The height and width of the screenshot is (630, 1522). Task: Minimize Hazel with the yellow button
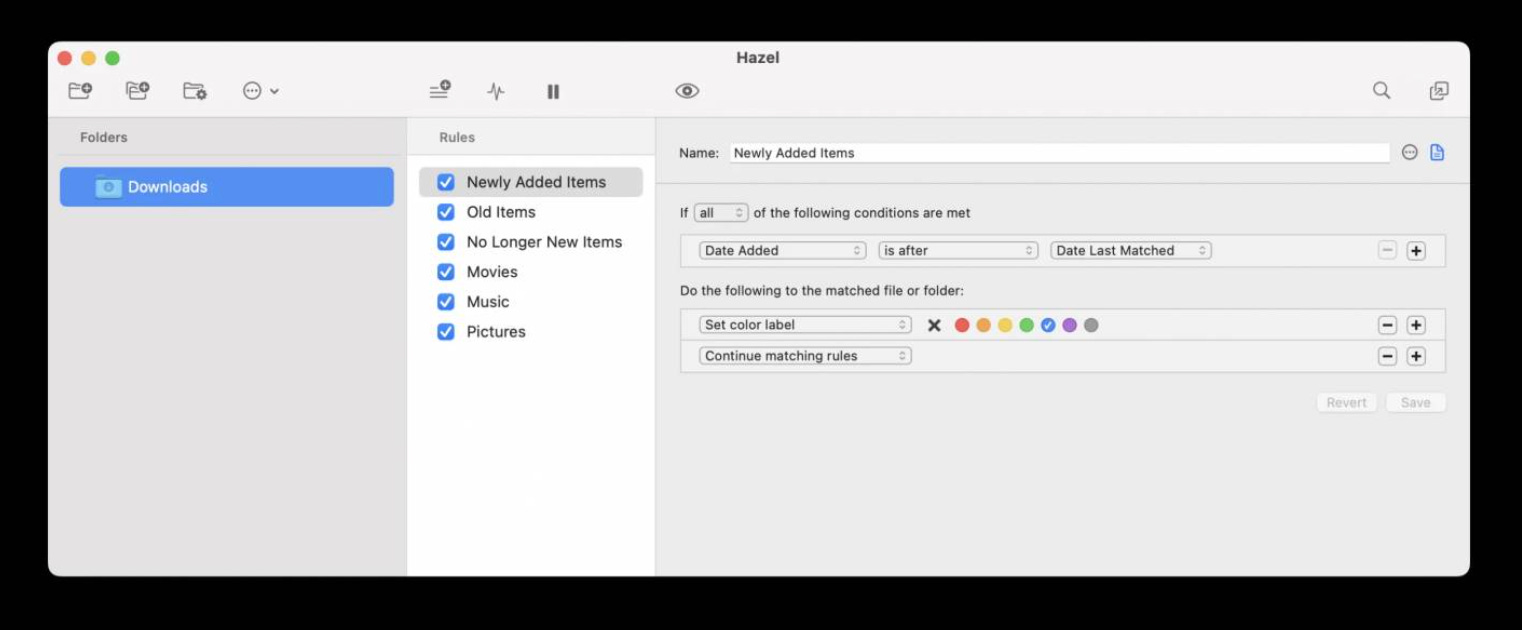(89, 58)
